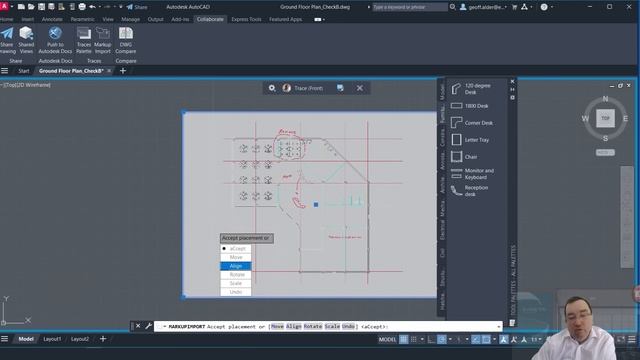Click the Save icon in quick access toolbar

pyautogui.click(x=41, y=7)
